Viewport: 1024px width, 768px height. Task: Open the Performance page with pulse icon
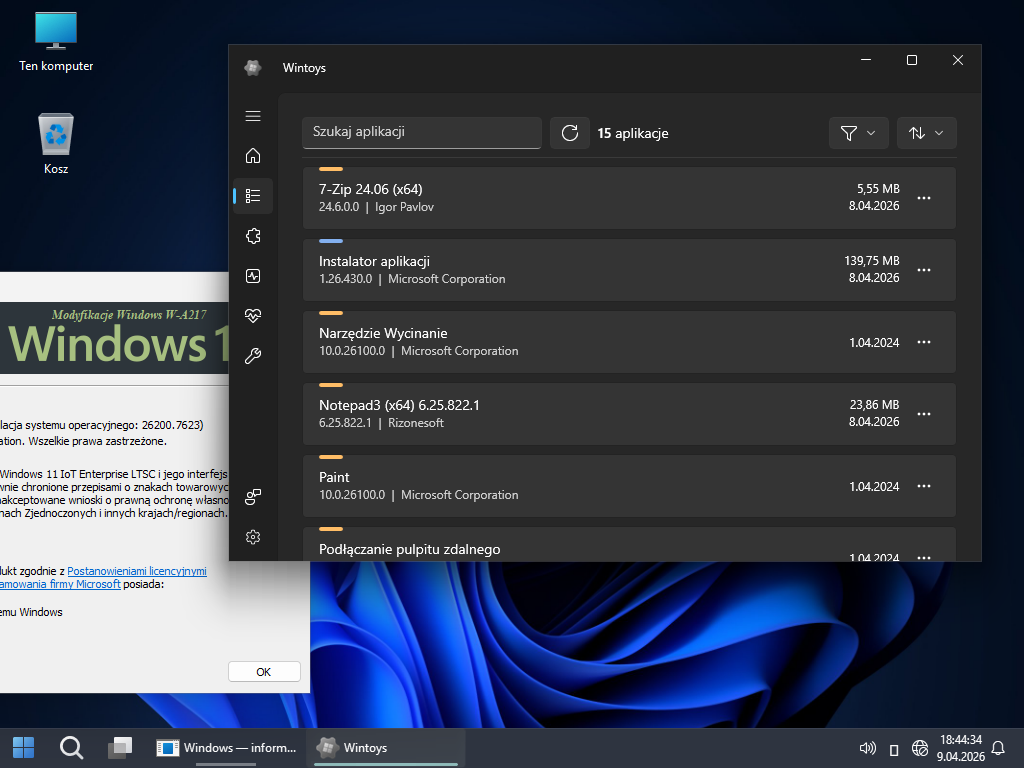253,276
